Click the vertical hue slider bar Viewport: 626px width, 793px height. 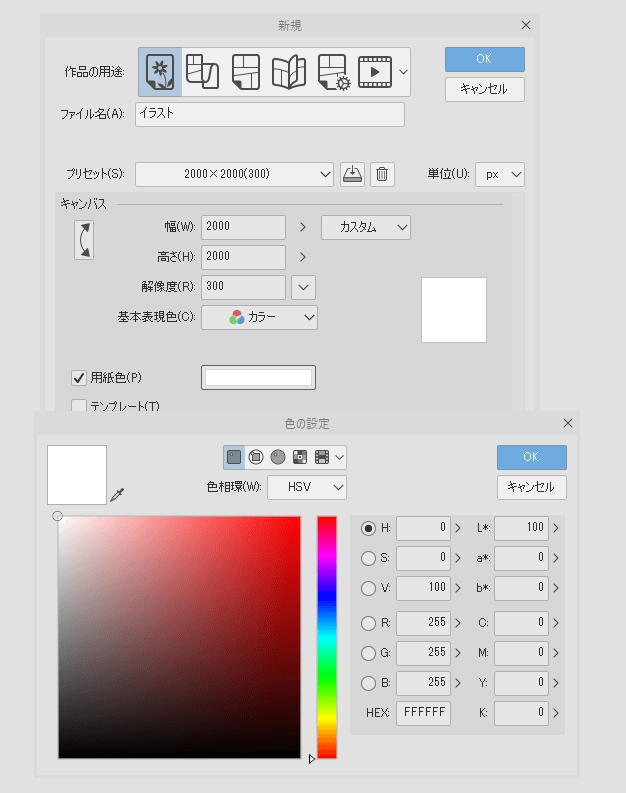[327, 637]
